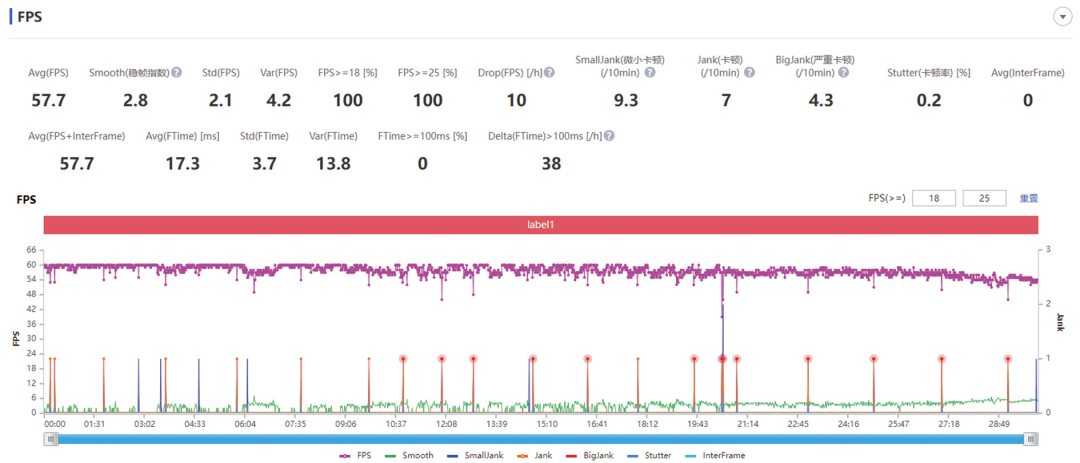The height and width of the screenshot is (463, 1080).
Task: Click the blue reset link by FPS thresholds
Action: [1028, 198]
